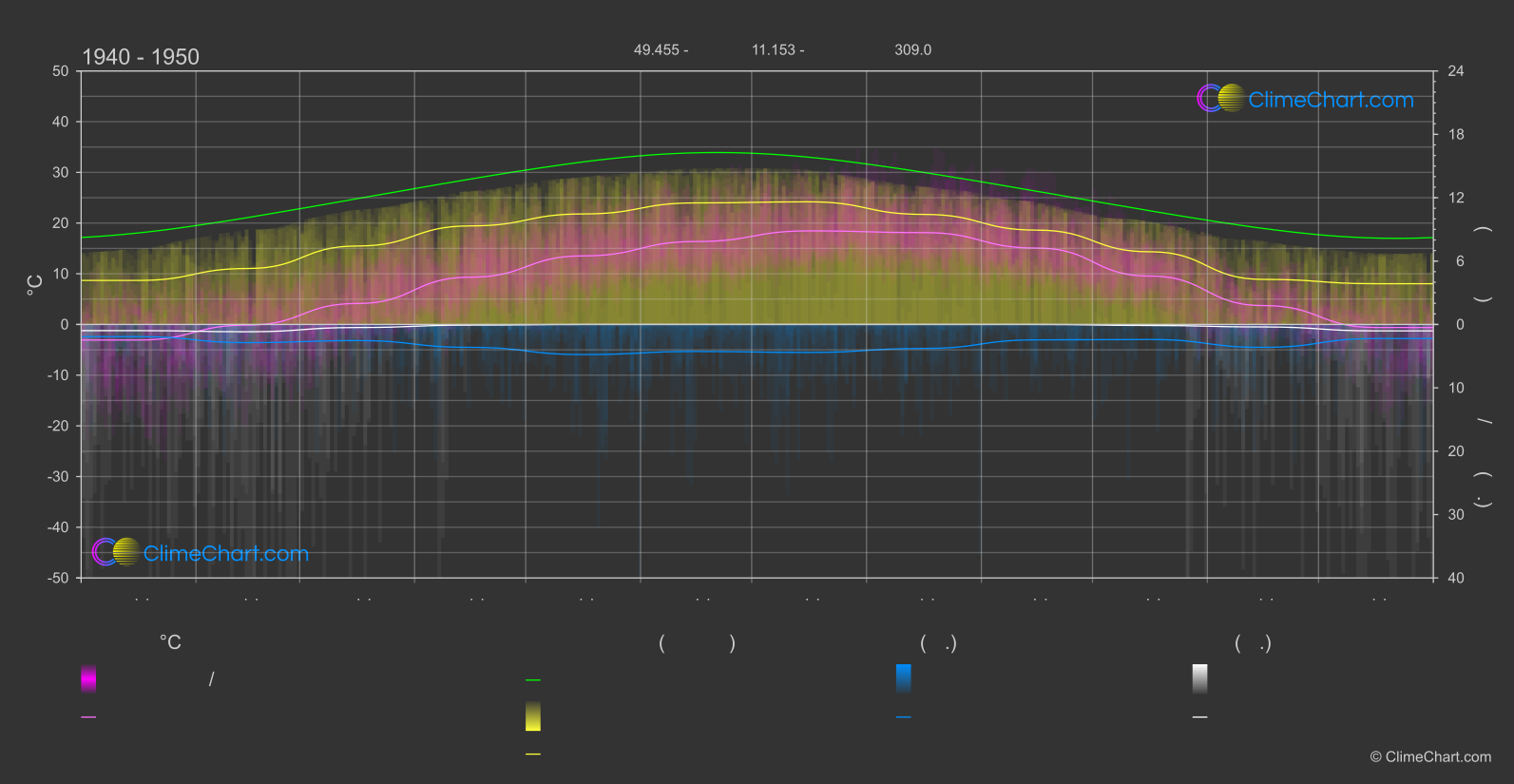This screenshot has width=1514, height=784.
Task: Toggle the magenta line legend marker
Action: pyautogui.click(x=88, y=717)
